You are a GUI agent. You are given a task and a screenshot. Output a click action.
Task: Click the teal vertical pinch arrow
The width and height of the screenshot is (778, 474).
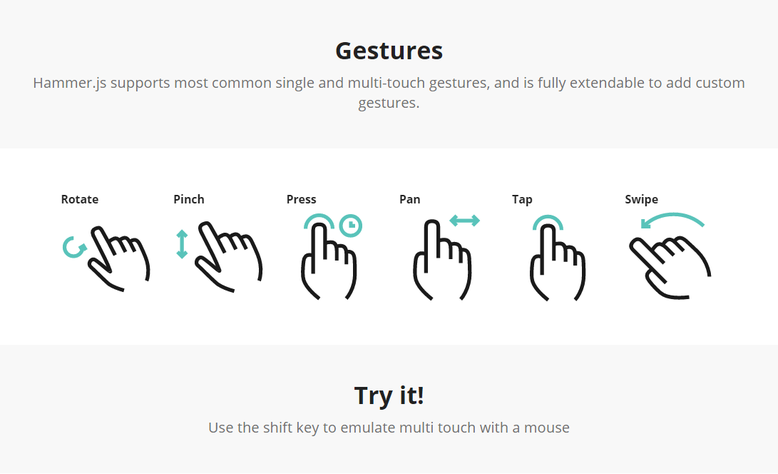pos(182,244)
